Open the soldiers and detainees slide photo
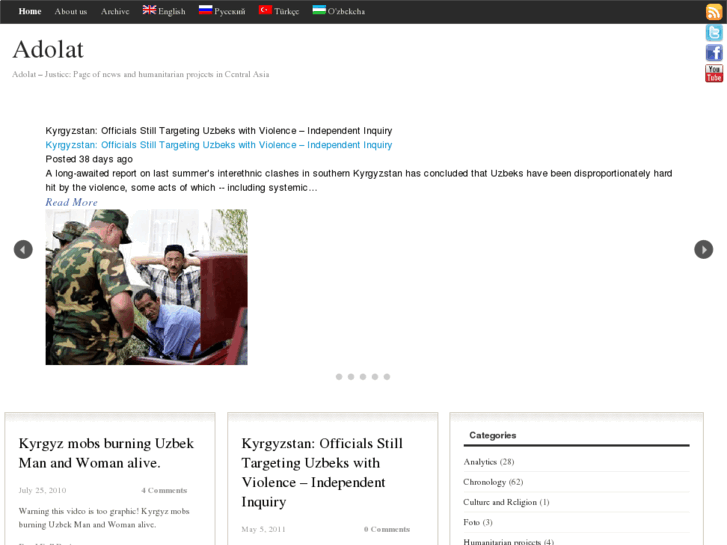 147,287
